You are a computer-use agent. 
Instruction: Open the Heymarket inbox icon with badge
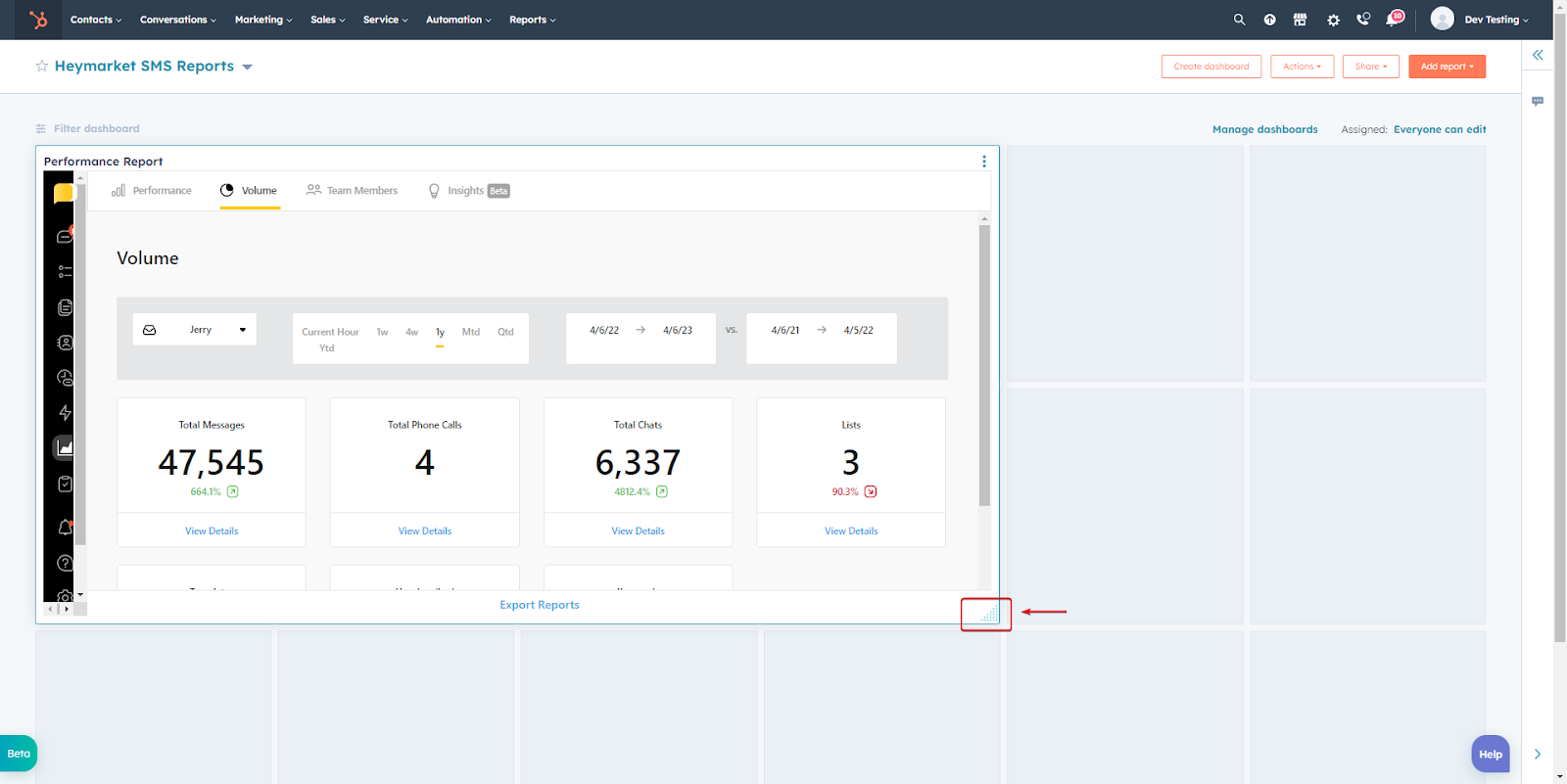[66, 235]
